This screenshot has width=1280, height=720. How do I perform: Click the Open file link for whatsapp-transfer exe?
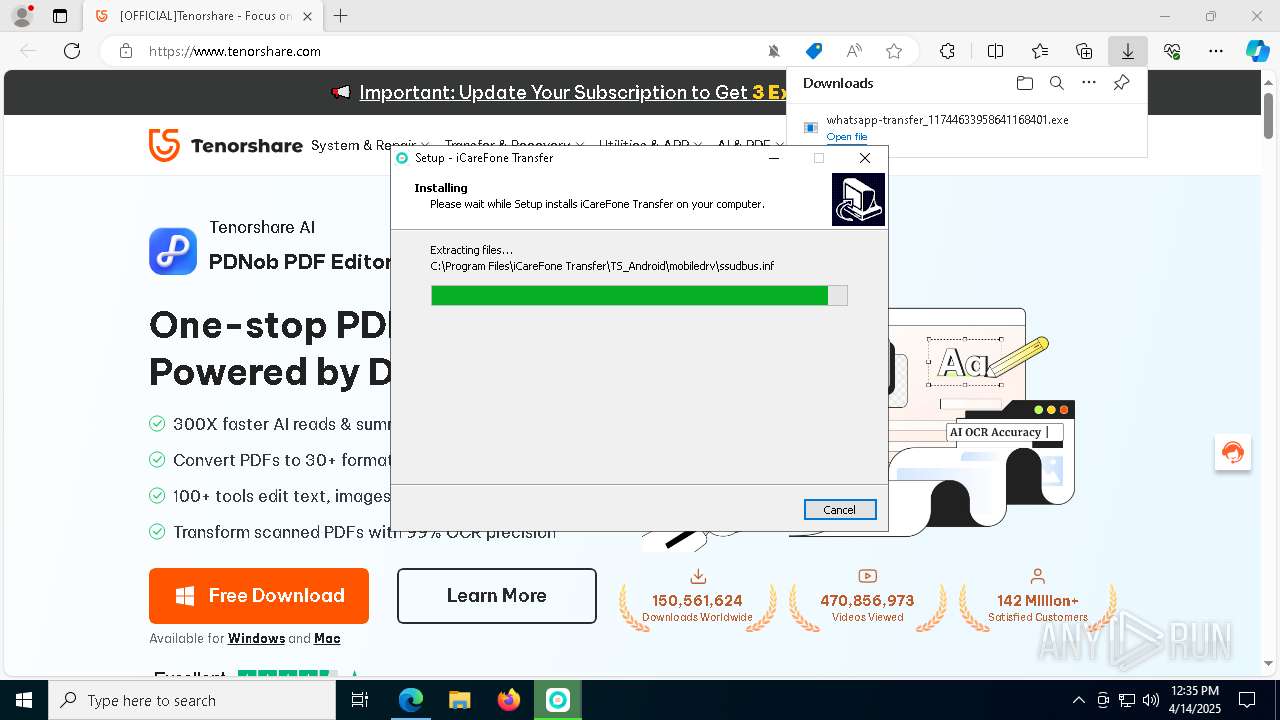[x=847, y=137]
